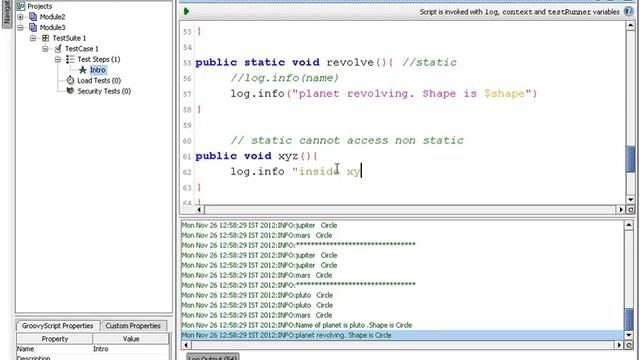This screenshot has width=640, height=360.
Task: Click code editor vertical scrollbar thumb
Action: coord(630,159)
